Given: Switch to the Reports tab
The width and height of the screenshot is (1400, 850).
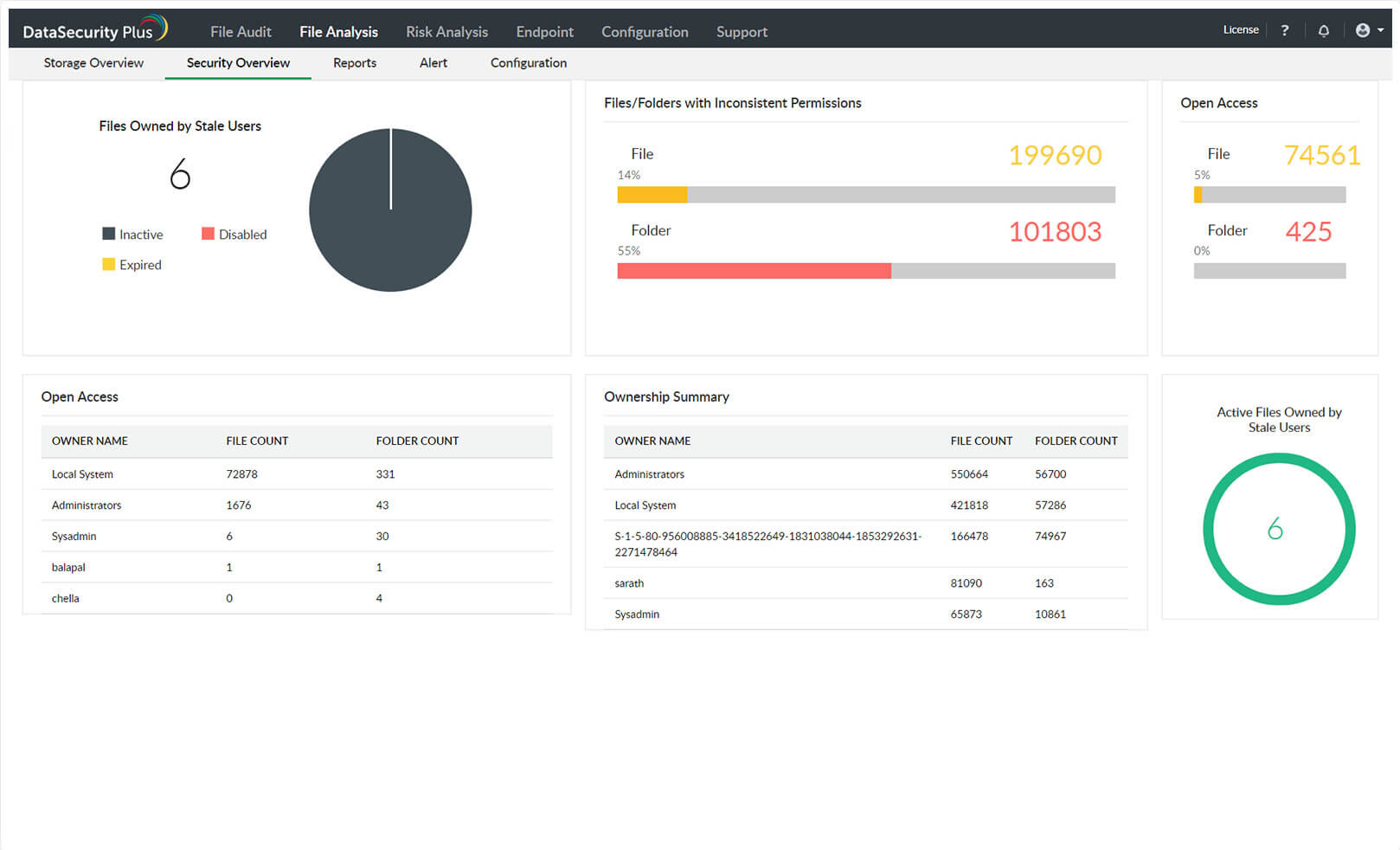Looking at the screenshot, I should point(354,63).
